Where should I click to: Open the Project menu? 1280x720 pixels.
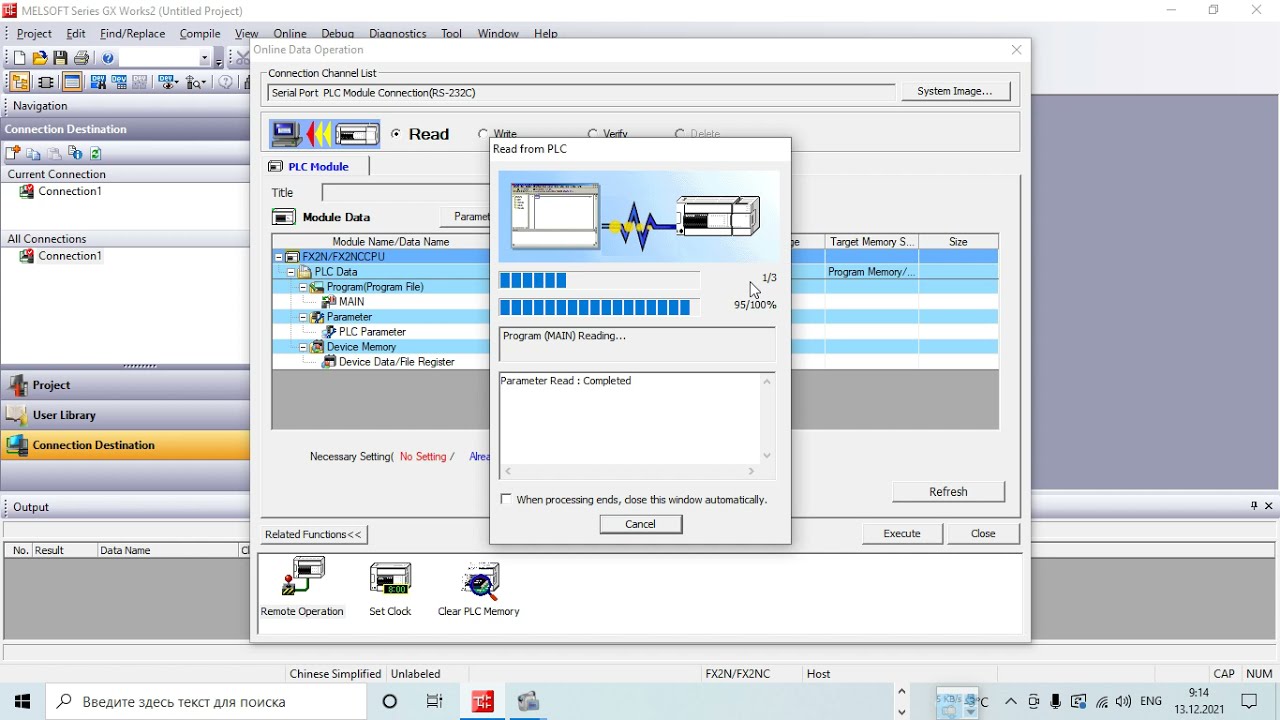34,33
